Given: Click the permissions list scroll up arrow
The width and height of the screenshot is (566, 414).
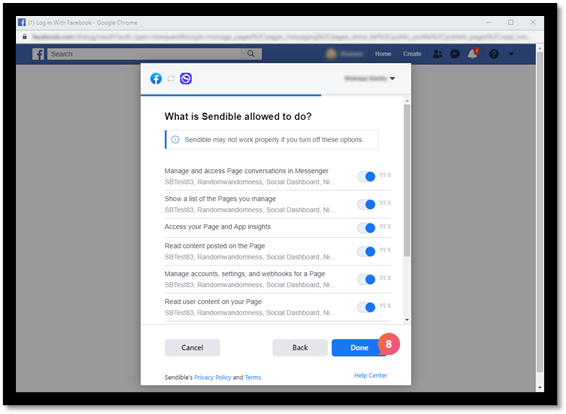Looking at the screenshot, I should pyautogui.click(x=407, y=101).
